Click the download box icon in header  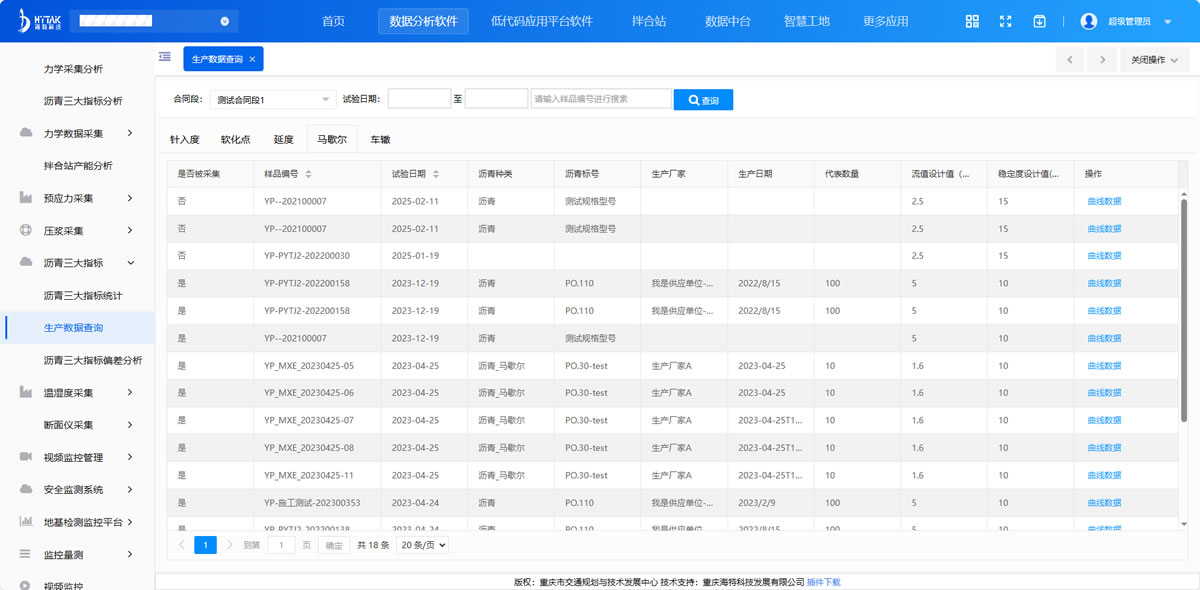pyautogui.click(x=1040, y=21)
